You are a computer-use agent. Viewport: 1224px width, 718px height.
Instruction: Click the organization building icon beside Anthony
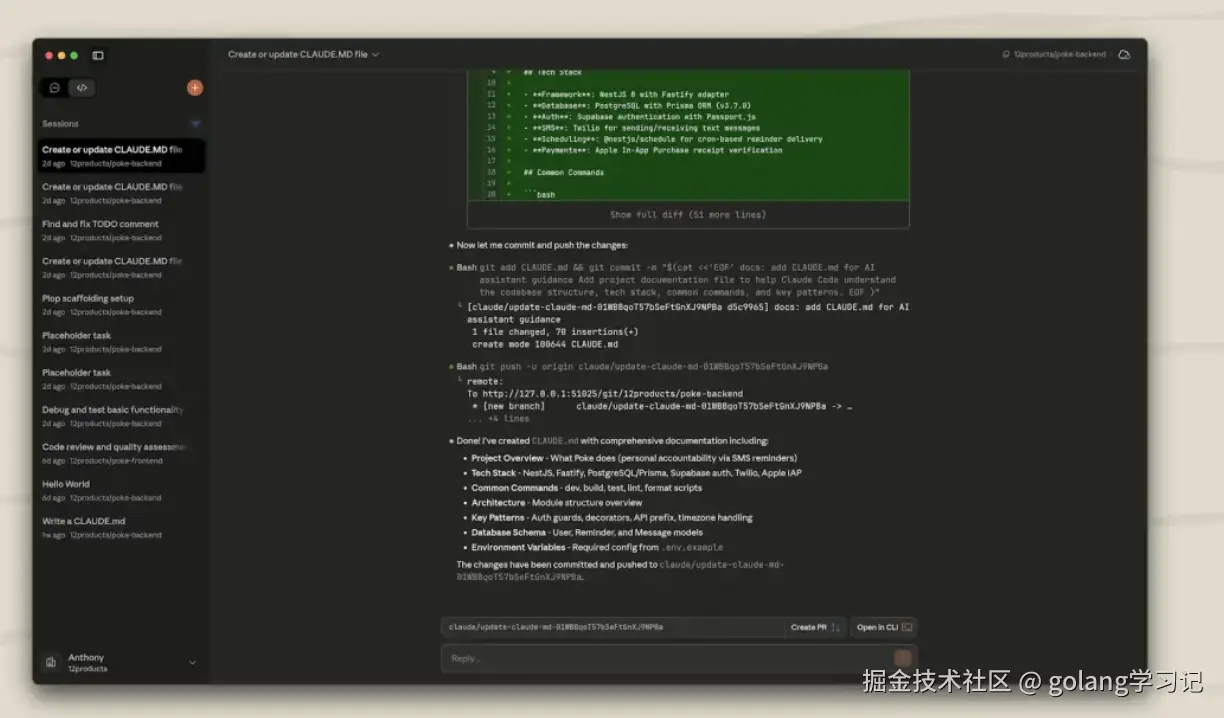(x=51, y=662)
